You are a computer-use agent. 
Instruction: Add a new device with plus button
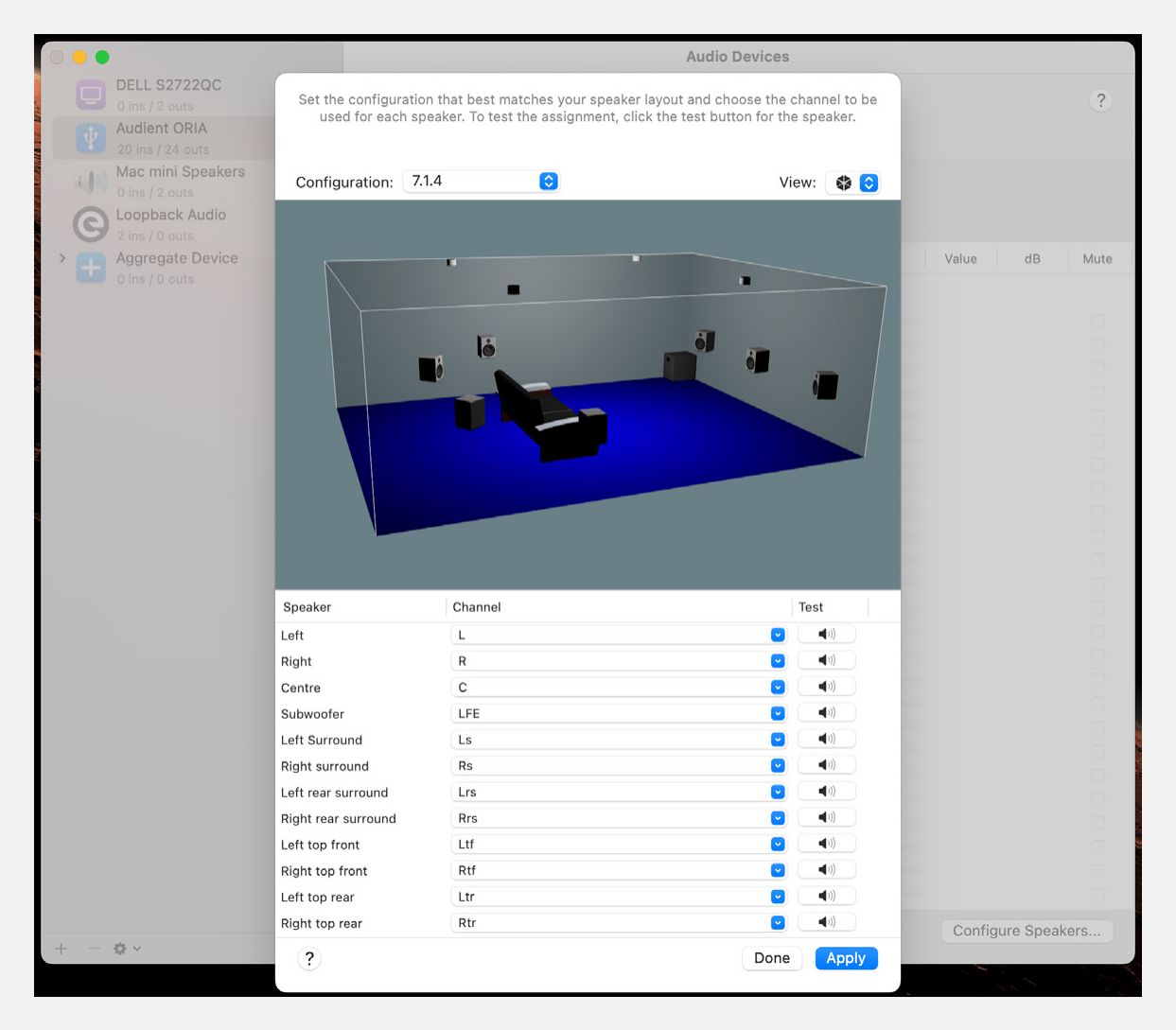coord(61,949)
